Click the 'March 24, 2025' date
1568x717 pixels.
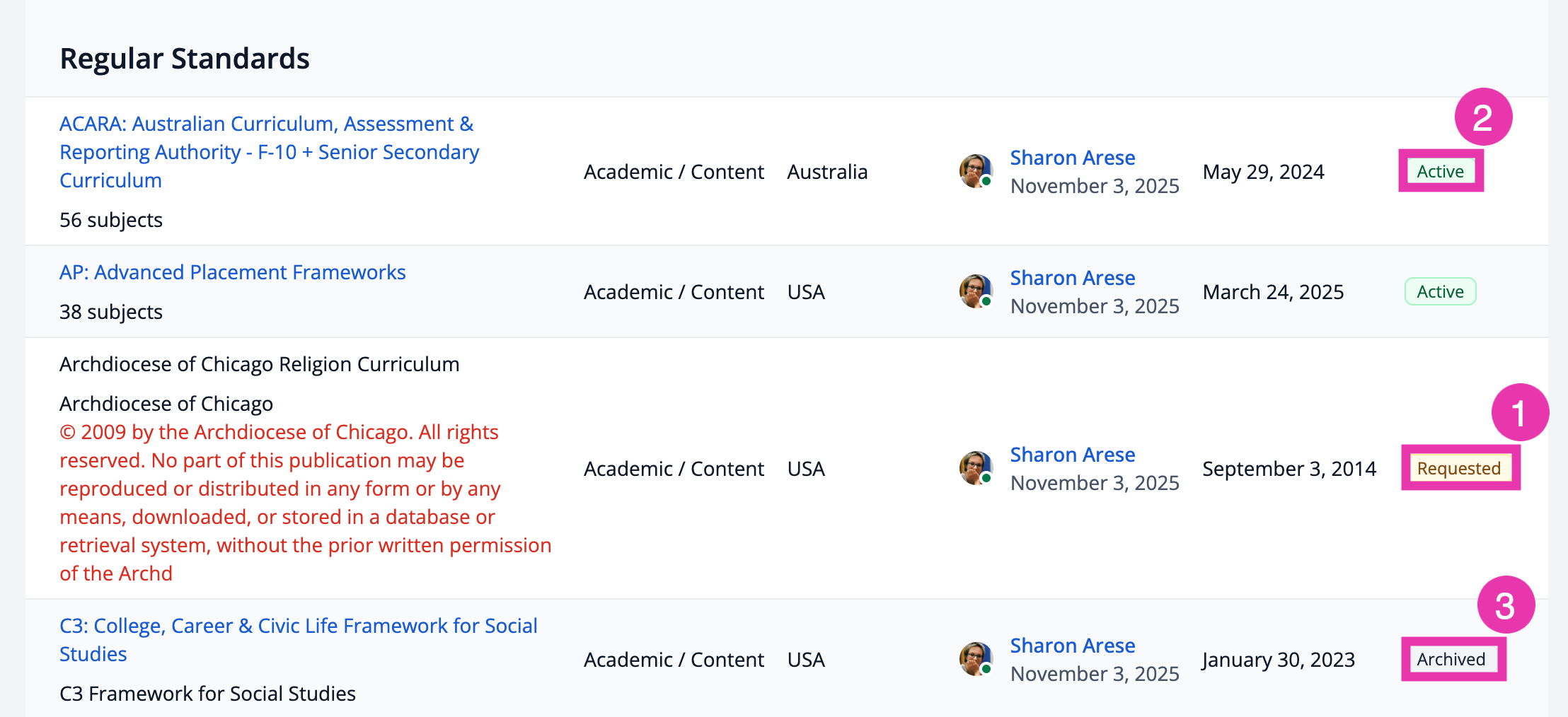click(1274, 292)
